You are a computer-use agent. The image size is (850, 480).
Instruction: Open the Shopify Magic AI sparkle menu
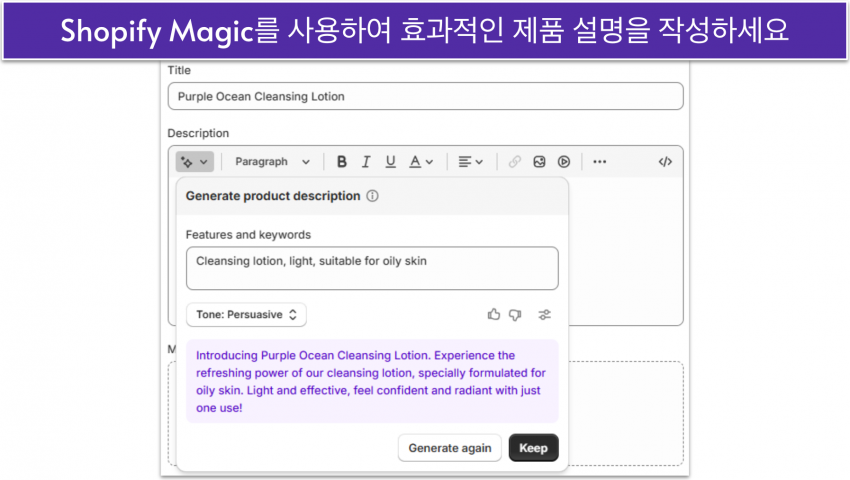click(x=194, y=161)
